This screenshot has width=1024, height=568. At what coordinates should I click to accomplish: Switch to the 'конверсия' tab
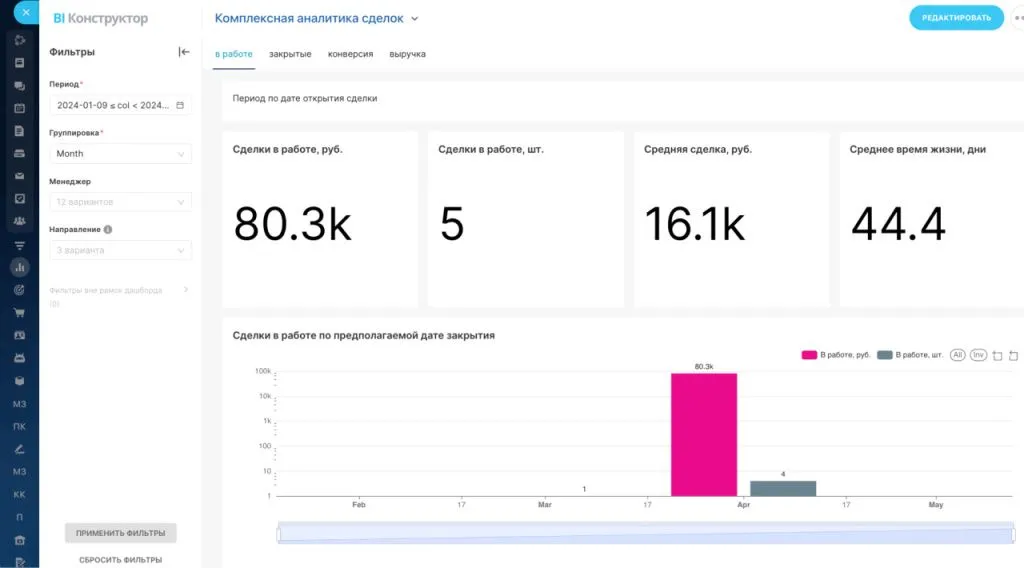[x=350, y=54]
